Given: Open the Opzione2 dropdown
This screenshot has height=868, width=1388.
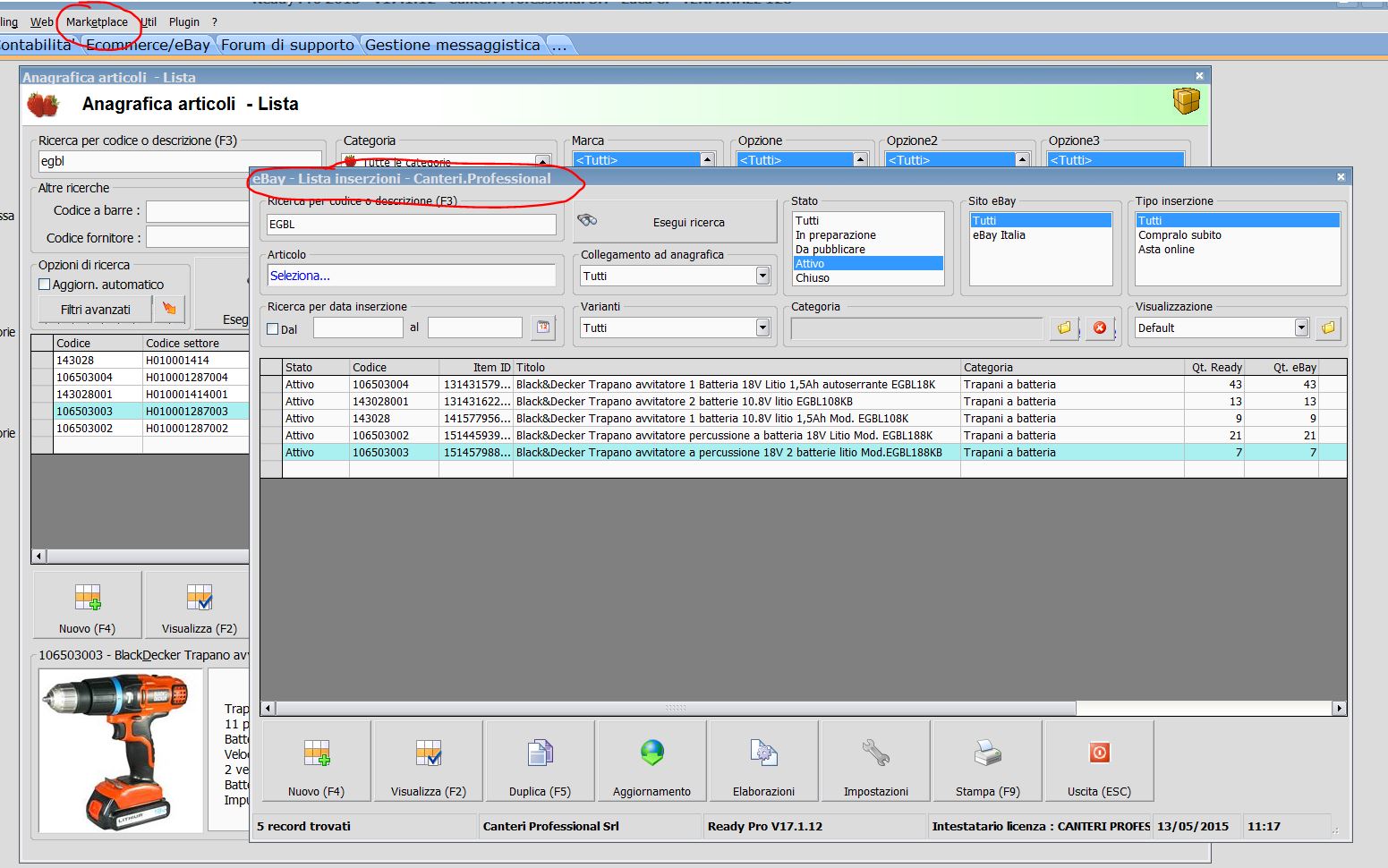Looking at the screenshot, I should tap(1022, 159).
